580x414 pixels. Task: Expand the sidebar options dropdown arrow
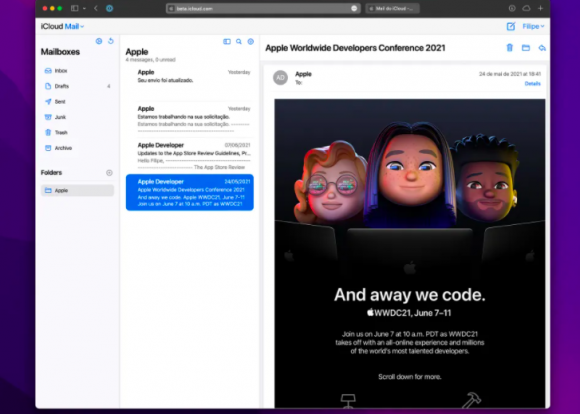coord(84,8)
